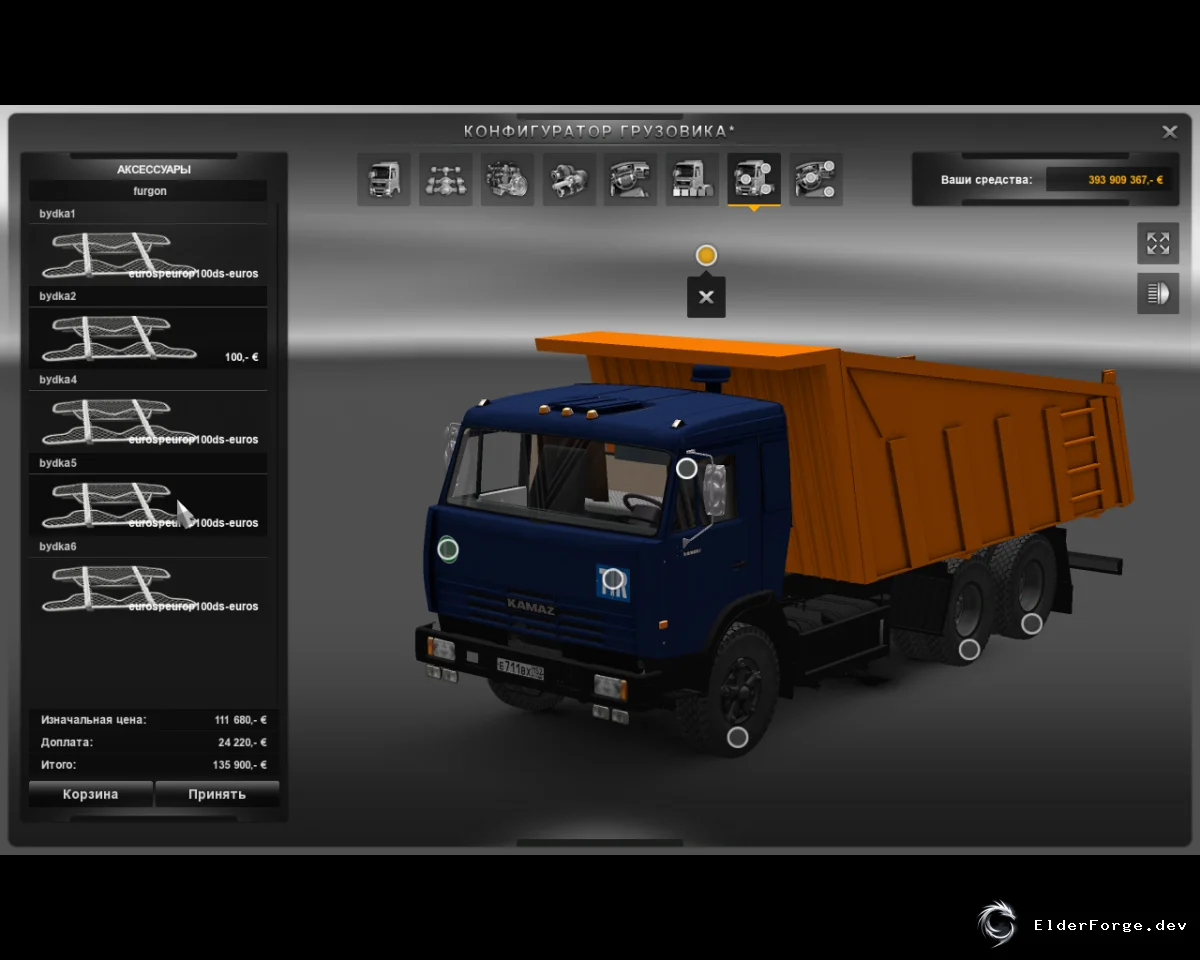Viewport: 1200px width, 960px height.
Task: Select the transmission gearbox tab
Action: pos(570,180)
